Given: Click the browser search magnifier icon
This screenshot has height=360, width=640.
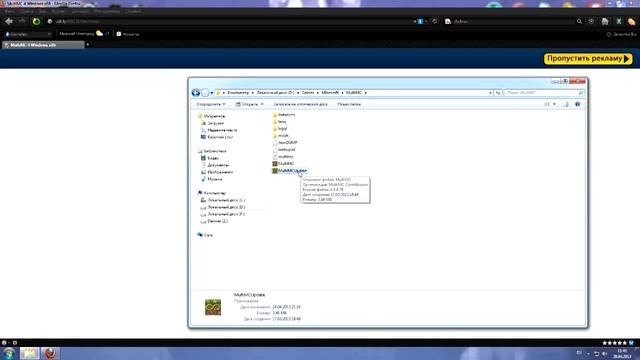Looking at the screenshot, I should pos(579,21).
